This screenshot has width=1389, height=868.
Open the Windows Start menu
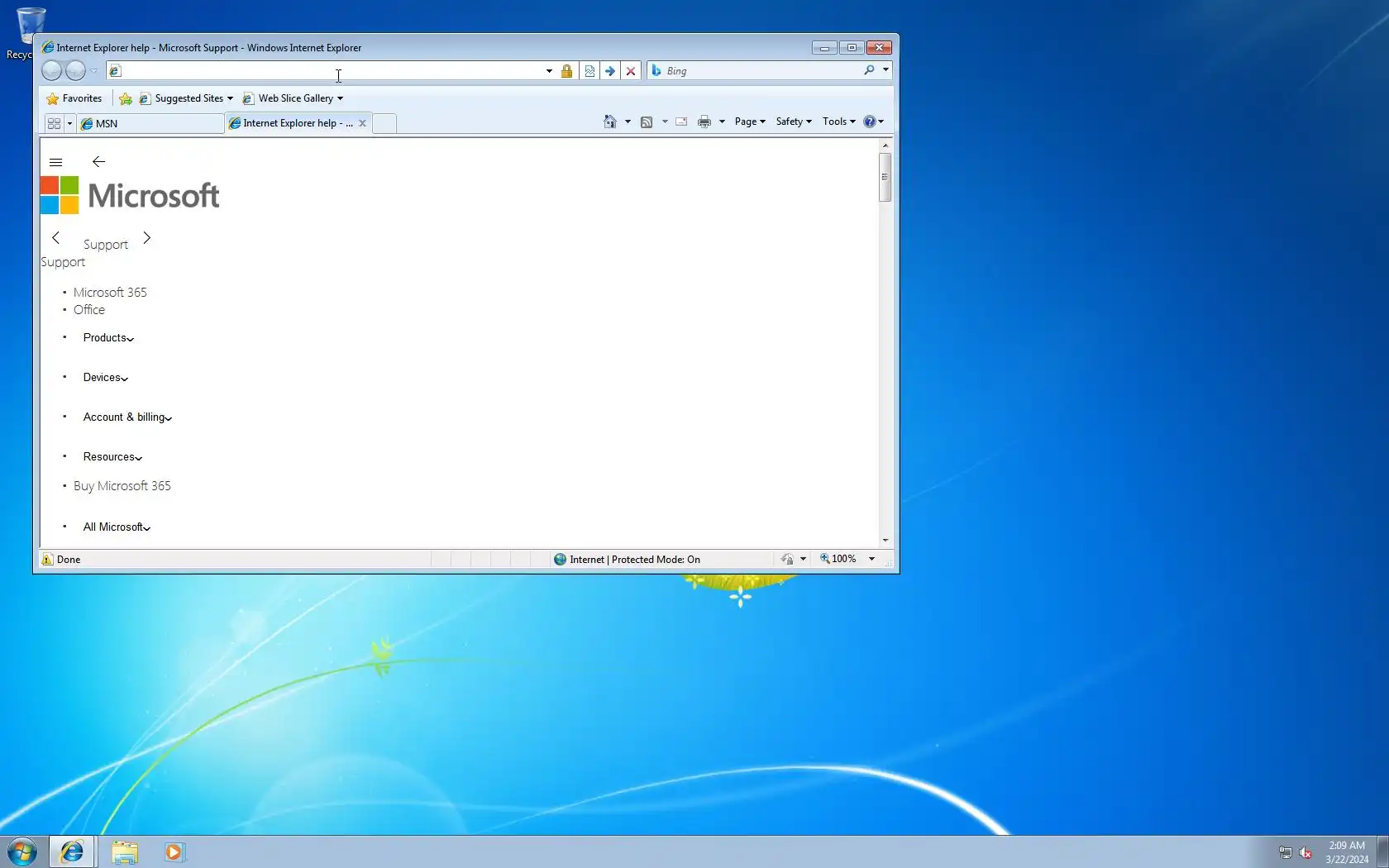[22, 852]
